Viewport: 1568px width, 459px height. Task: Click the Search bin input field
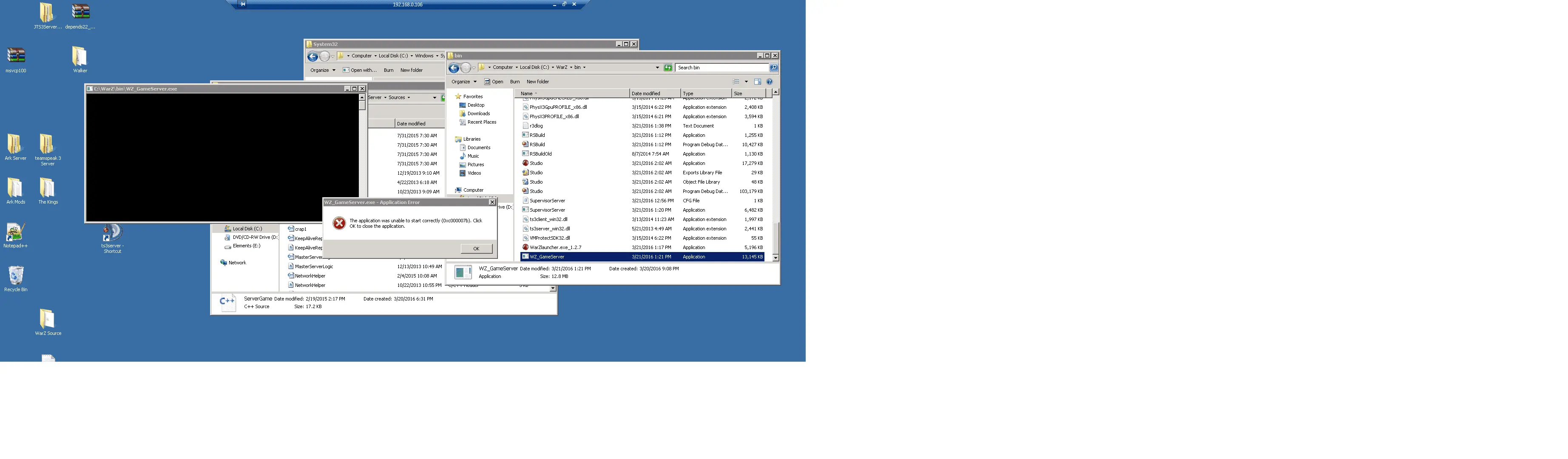click(722, 68)
